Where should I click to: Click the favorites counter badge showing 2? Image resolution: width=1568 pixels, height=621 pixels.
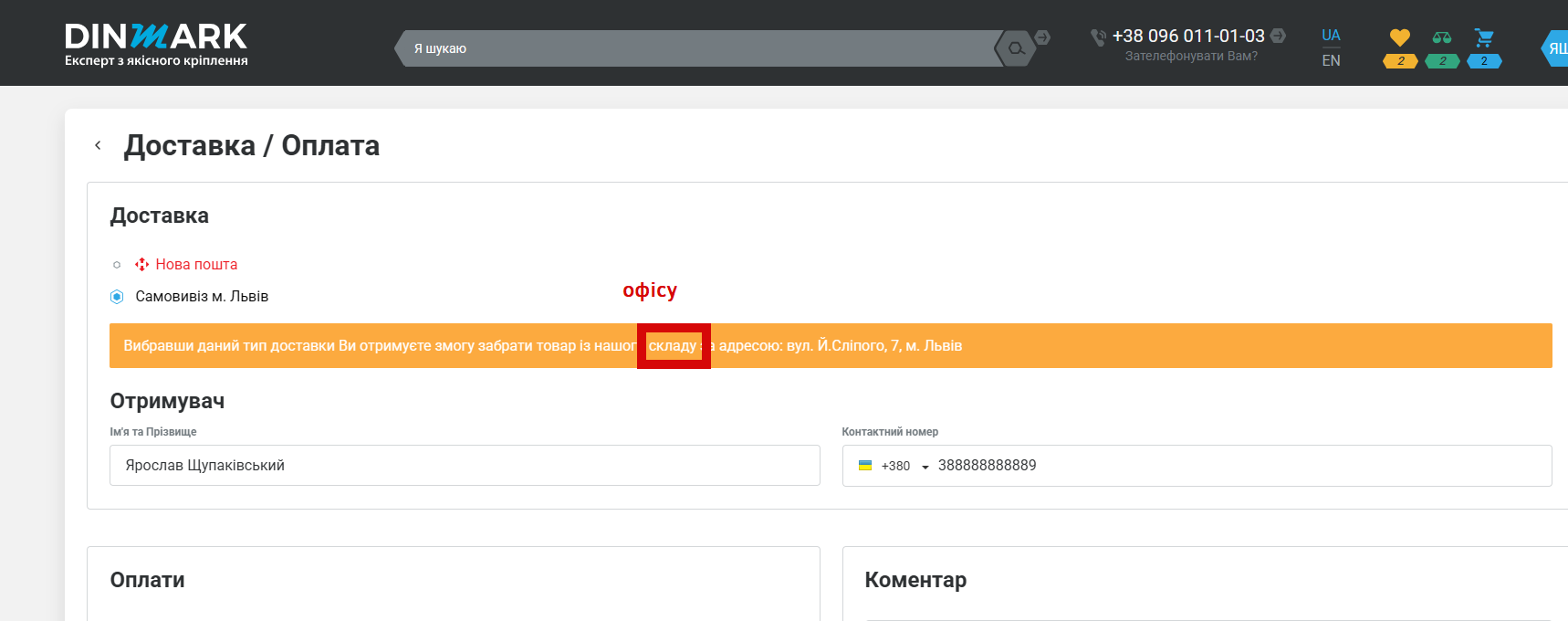coord(1400,61)
